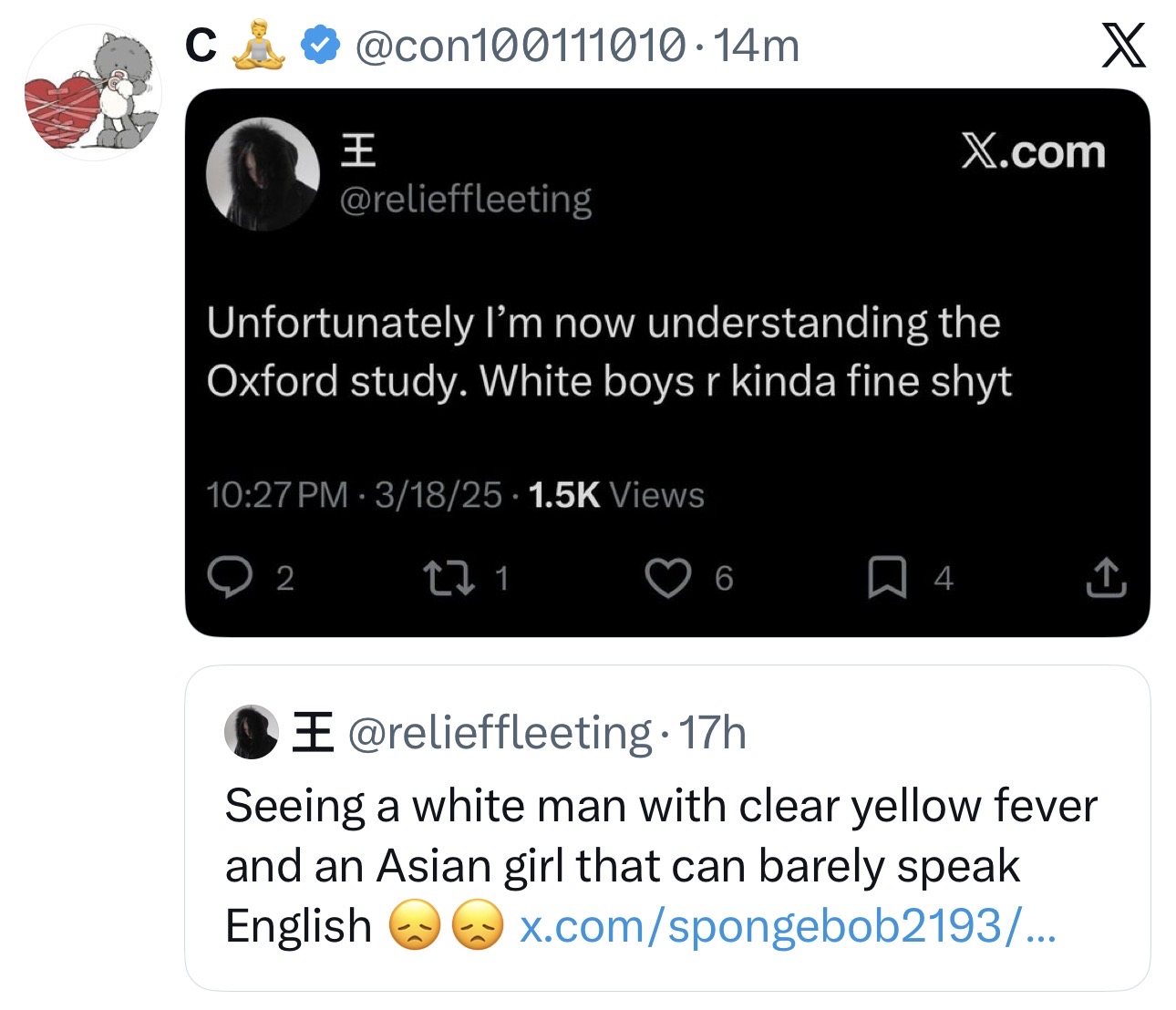Click the 1.5K Views count
Viewport: 1176px width, 1010px height.
coord(616,495)
